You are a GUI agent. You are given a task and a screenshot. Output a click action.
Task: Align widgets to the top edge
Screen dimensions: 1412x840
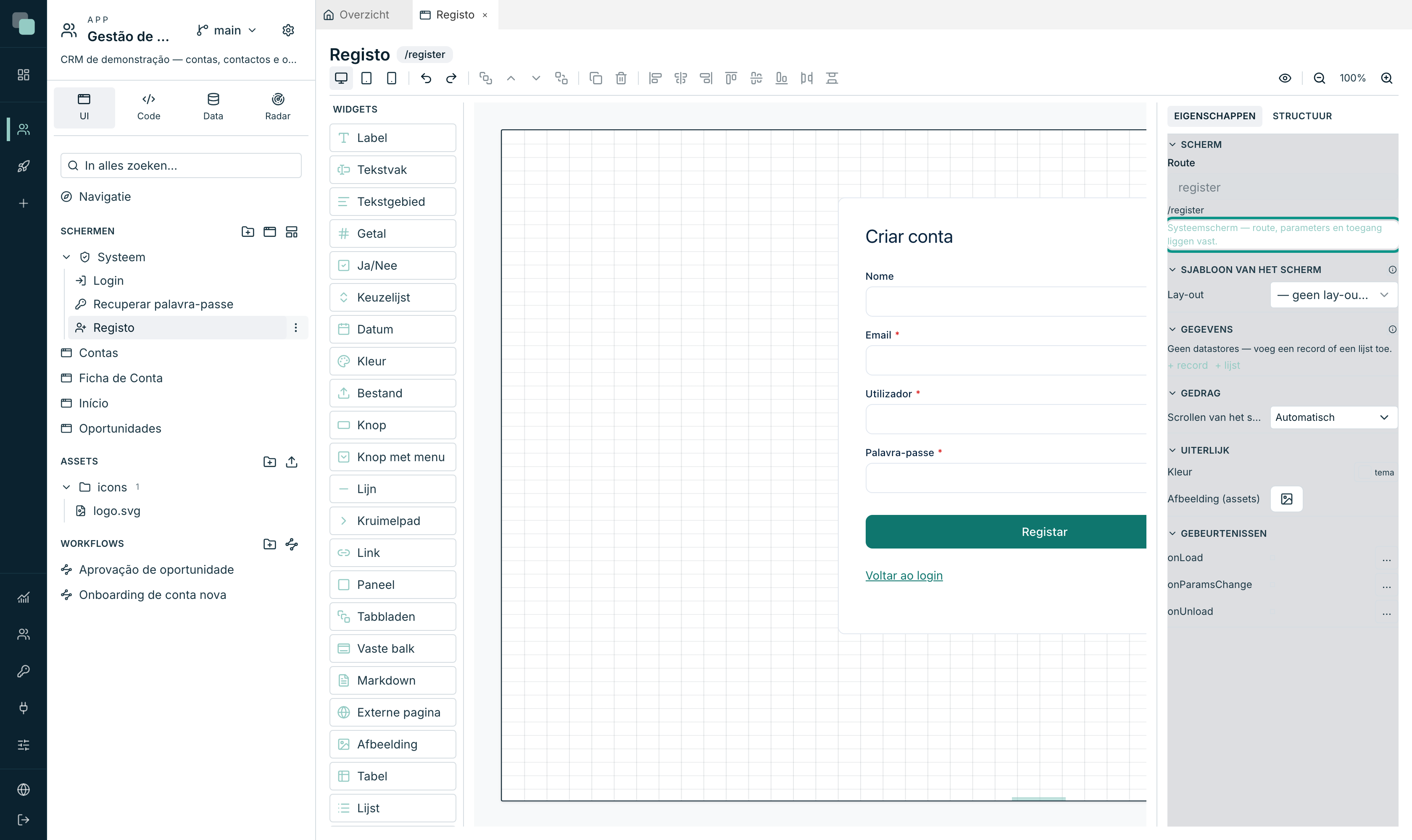(x=731, y=78)
